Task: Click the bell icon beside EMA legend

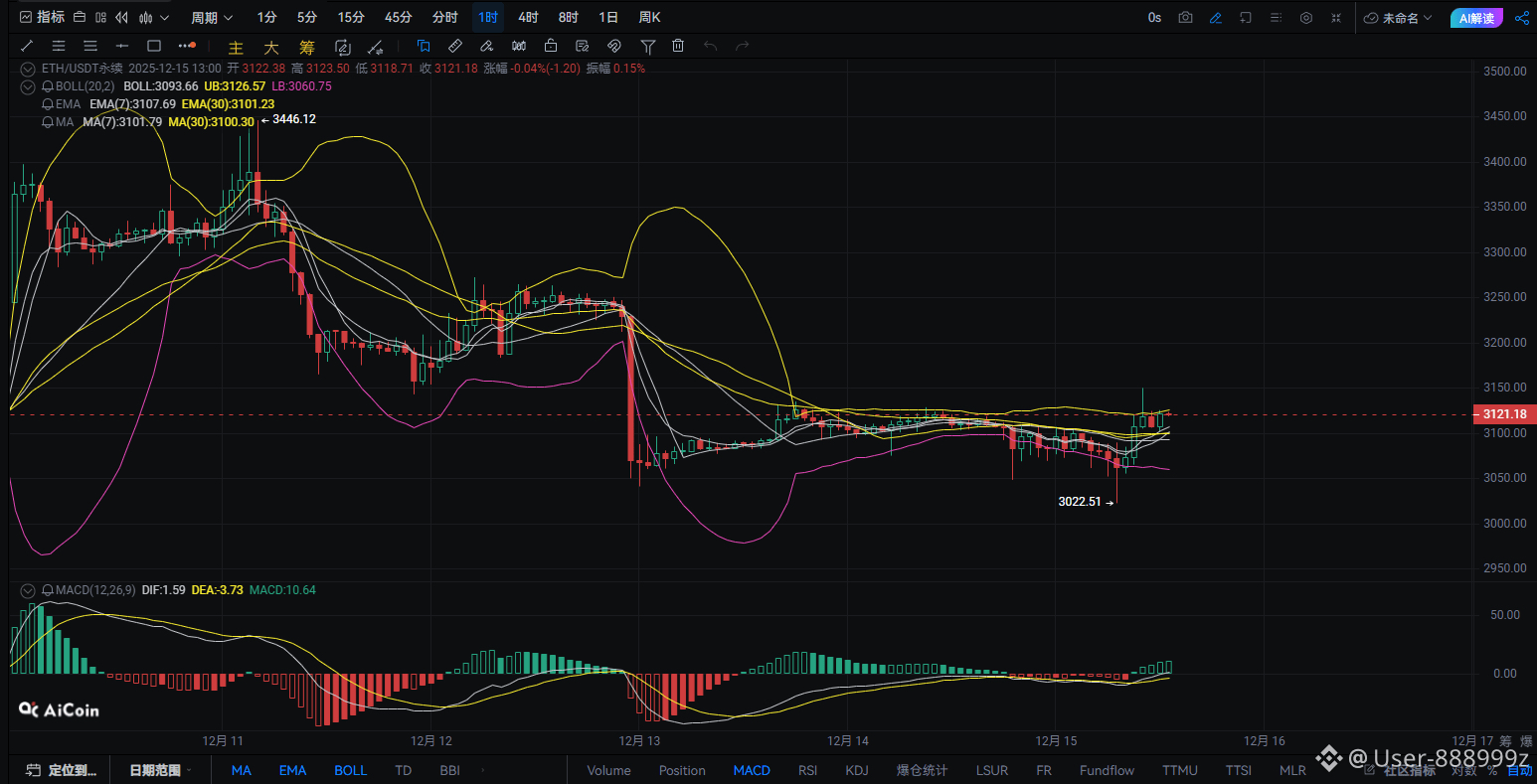Action: point(47,104)
